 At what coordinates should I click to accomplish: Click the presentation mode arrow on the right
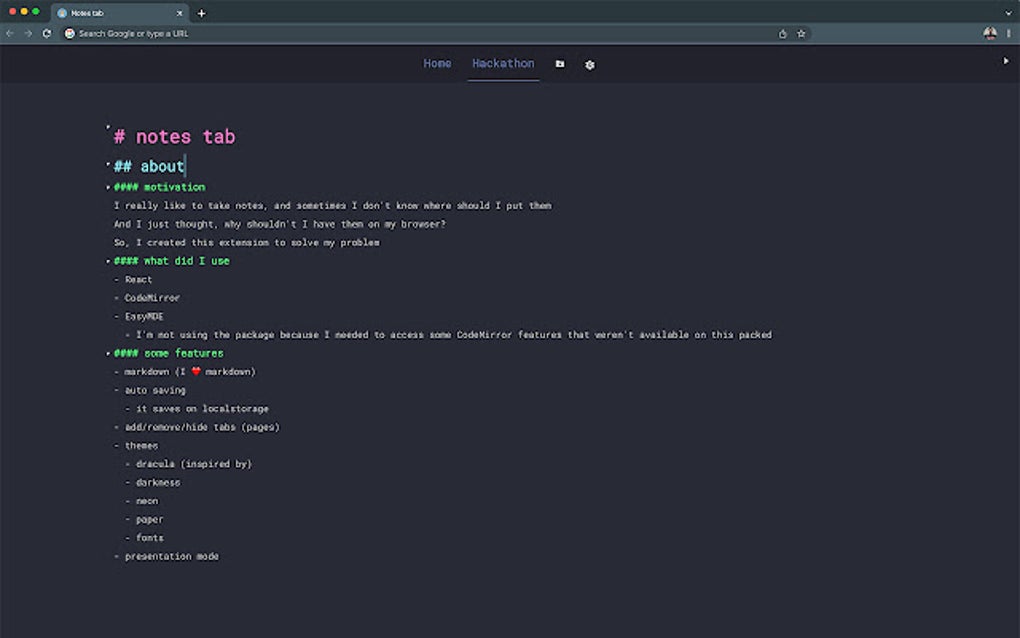[x=1007, y=60]
